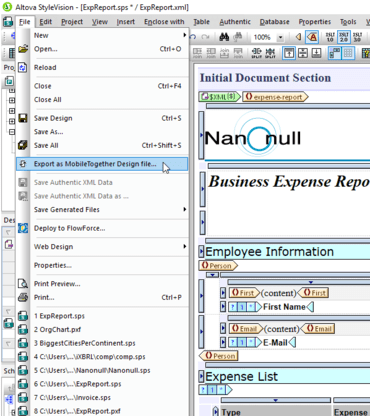Choose Print Preview... entry
Image resolution: width=370 pixels, height=416 pixels.
tap(102, 284)
